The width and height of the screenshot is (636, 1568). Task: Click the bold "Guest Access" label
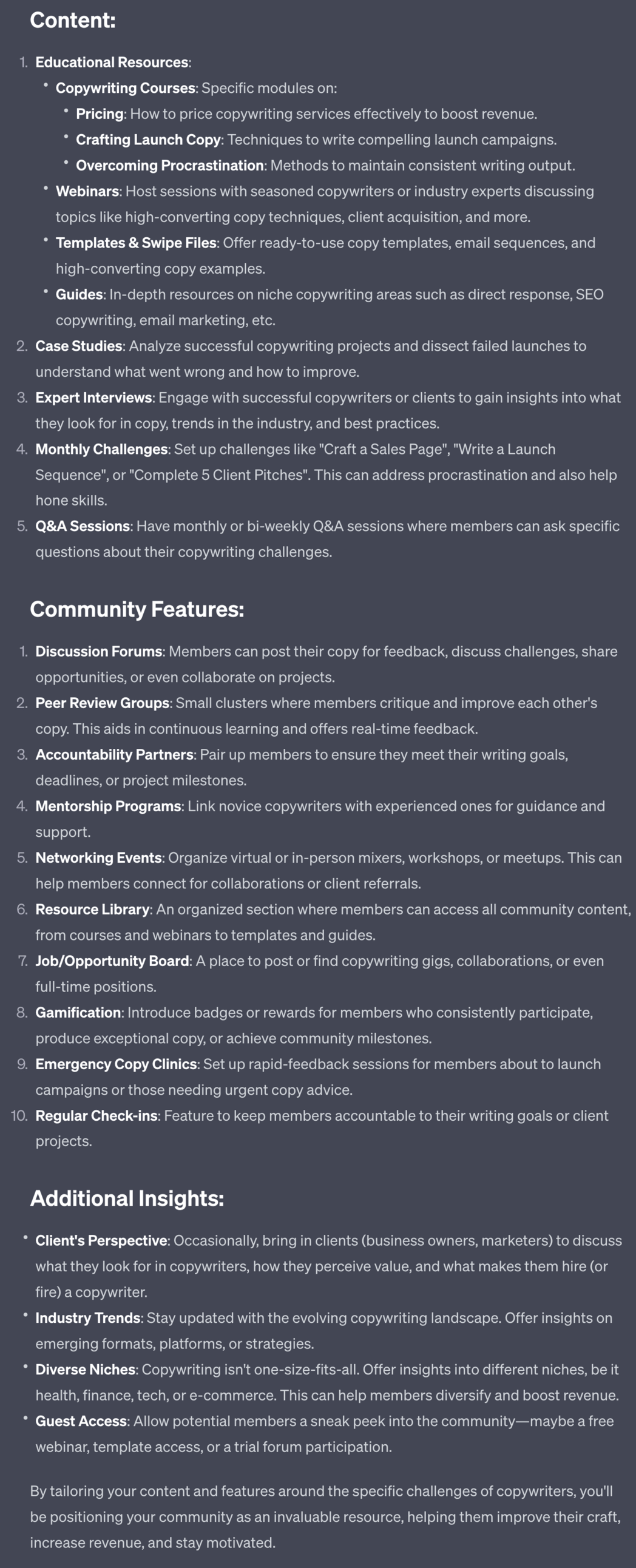coord(81,1421)
